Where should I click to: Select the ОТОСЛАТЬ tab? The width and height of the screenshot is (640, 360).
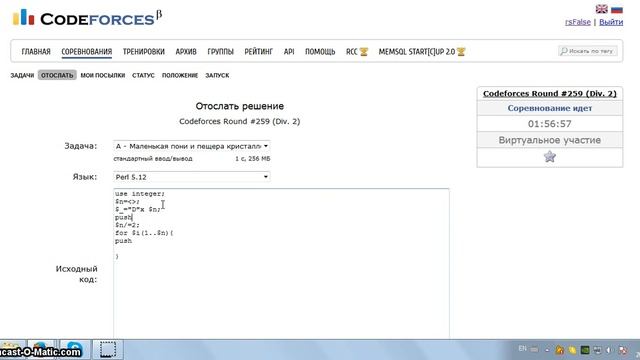[57, 75]
